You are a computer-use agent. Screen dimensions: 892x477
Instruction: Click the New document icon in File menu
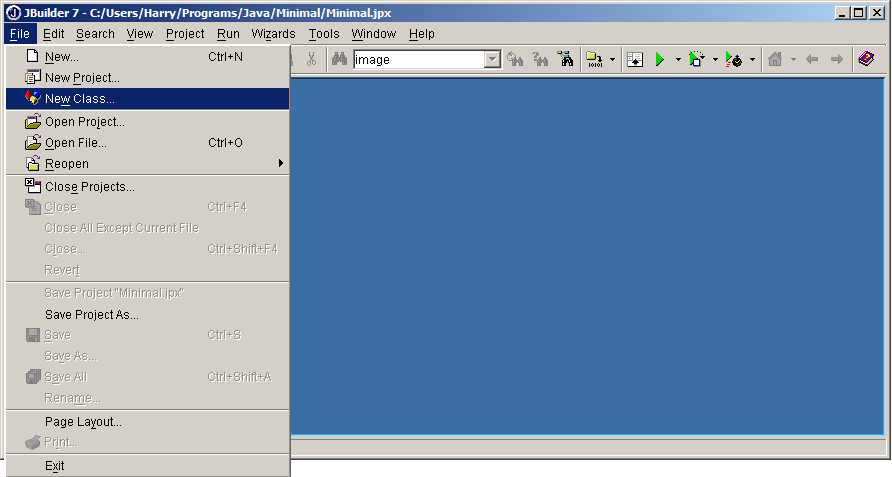(x=33, y=56)
